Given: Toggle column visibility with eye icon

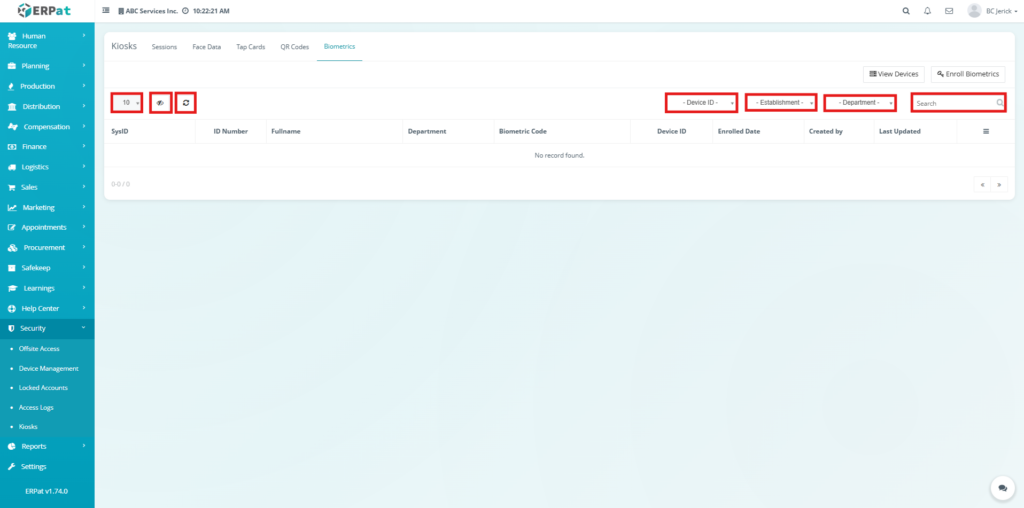Looking at the screenshot, I should (x=160, y=103).
